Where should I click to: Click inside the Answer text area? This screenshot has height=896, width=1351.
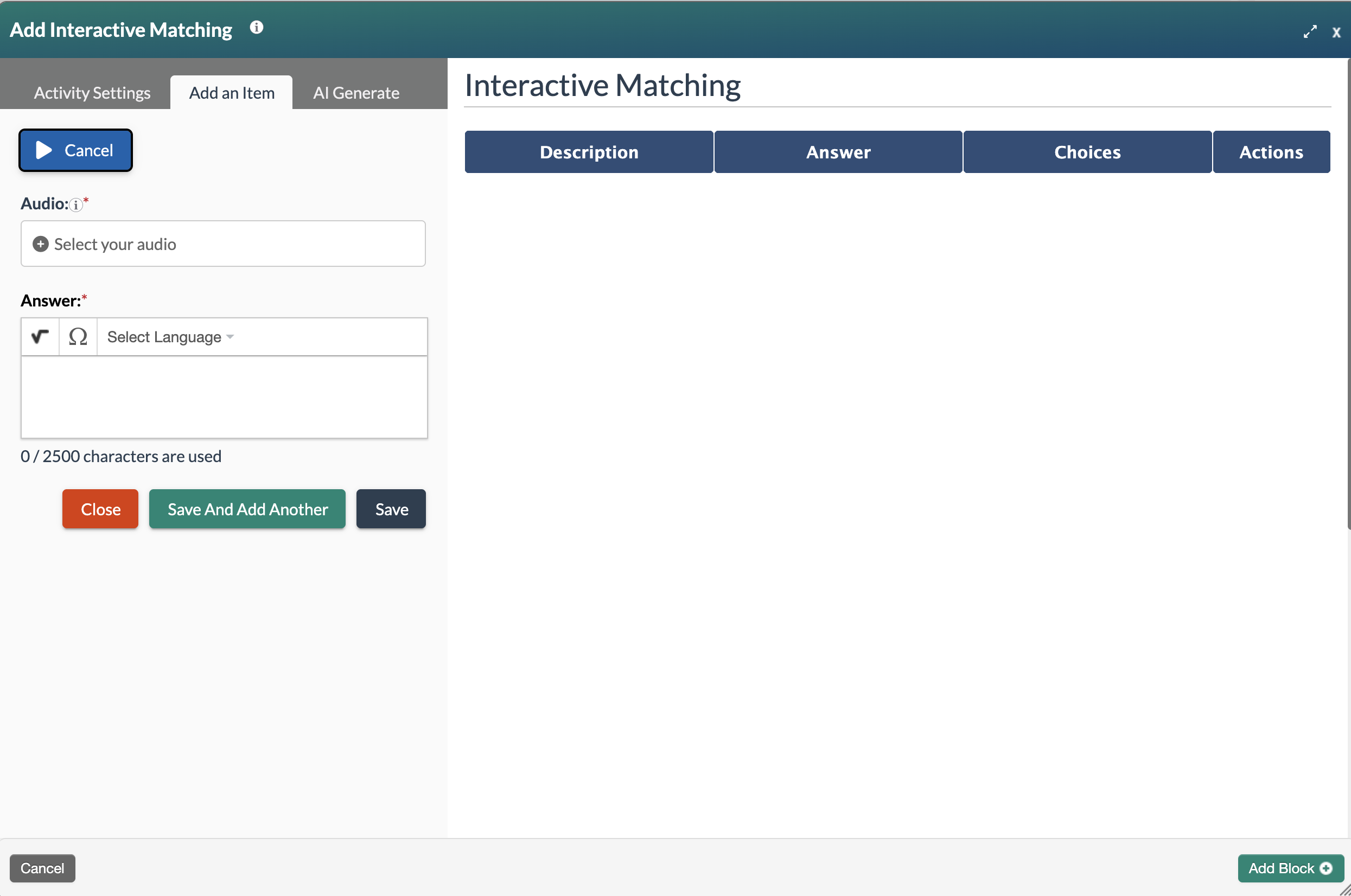coord(224,397)
